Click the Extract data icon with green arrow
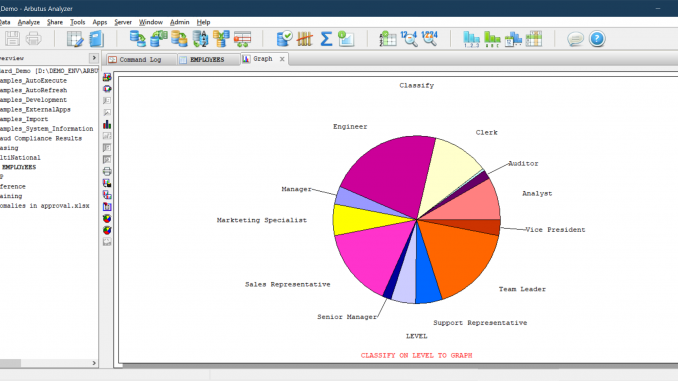This screenshot has width=678, height=381. coord(138,39)
